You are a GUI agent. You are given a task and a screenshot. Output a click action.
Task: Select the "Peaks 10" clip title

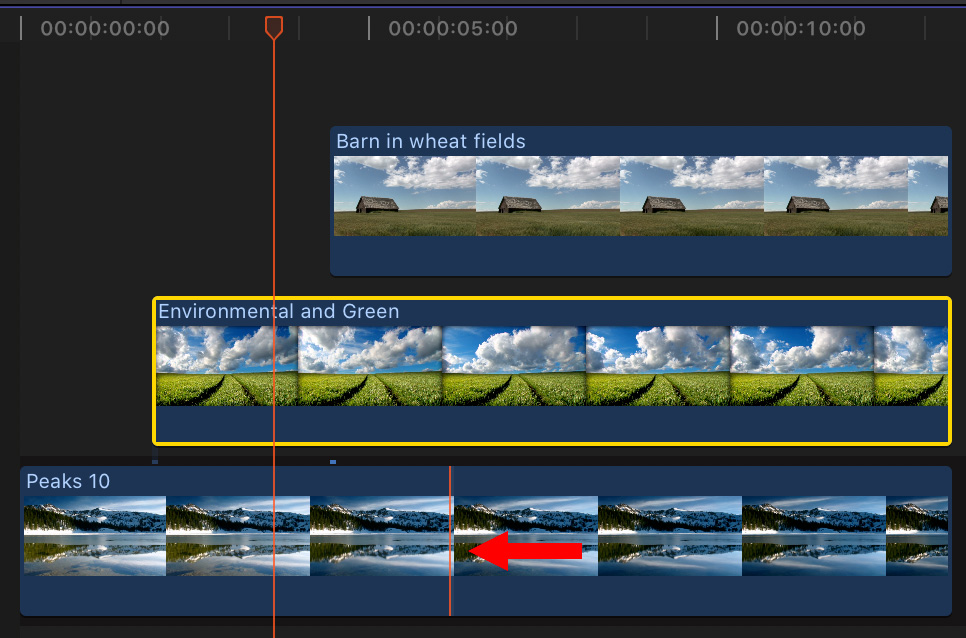(x=68, y=481)
